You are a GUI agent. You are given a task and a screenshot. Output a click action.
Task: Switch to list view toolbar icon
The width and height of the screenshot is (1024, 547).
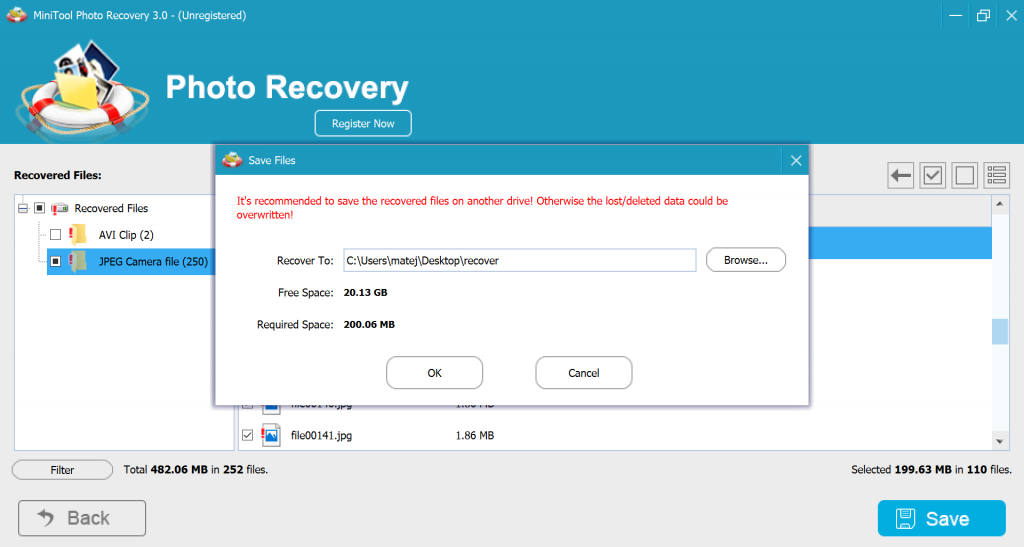pyautogui.click(x=997, y=176)
